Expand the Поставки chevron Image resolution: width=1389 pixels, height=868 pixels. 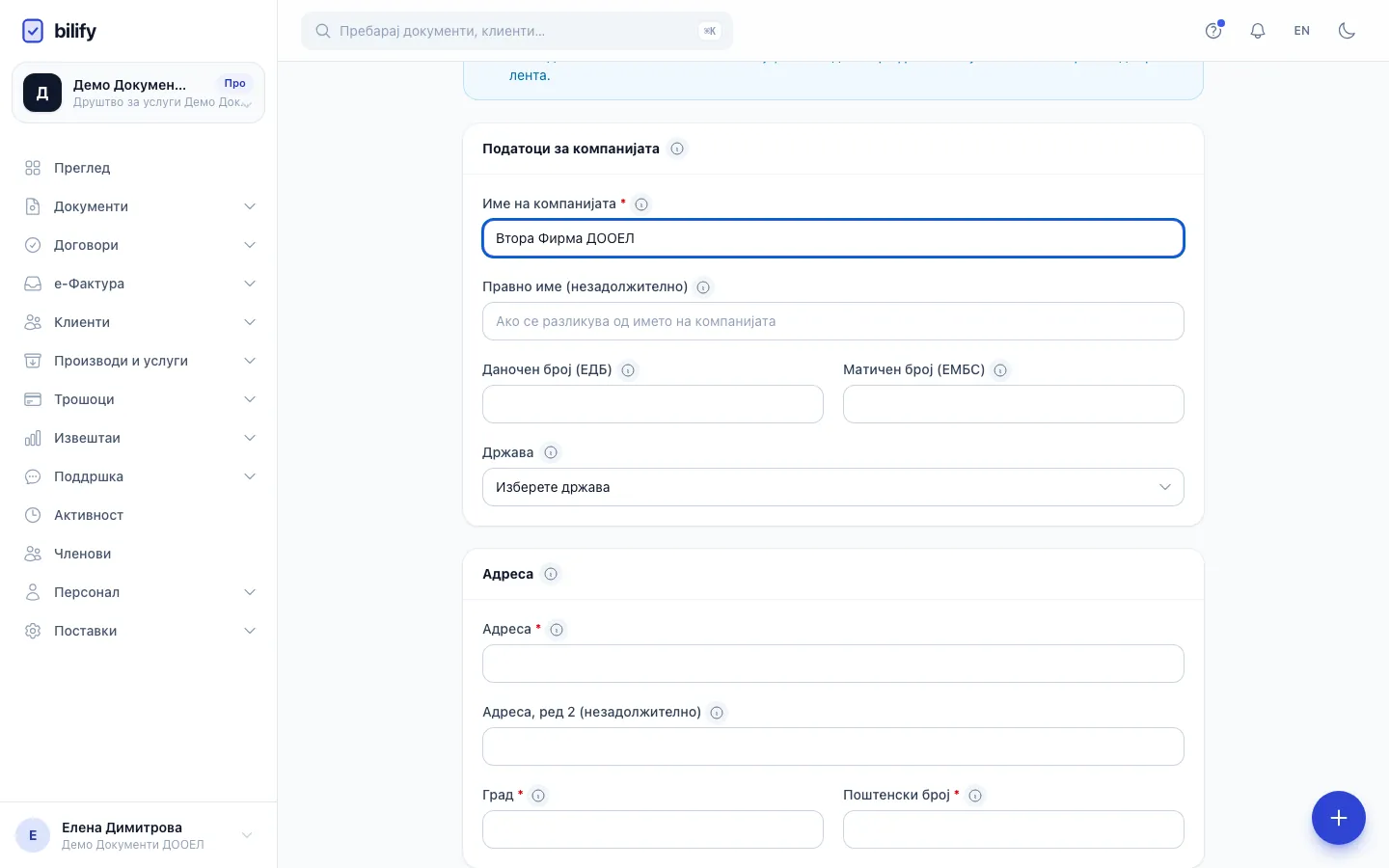[x=250, y=631]
